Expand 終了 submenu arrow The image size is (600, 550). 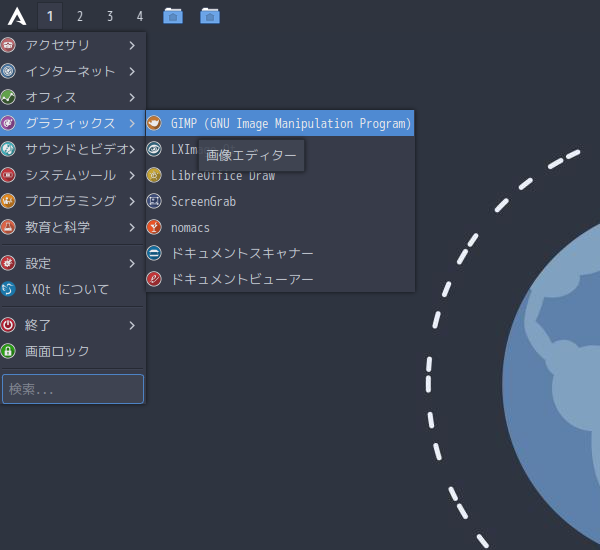coord(132,325)
